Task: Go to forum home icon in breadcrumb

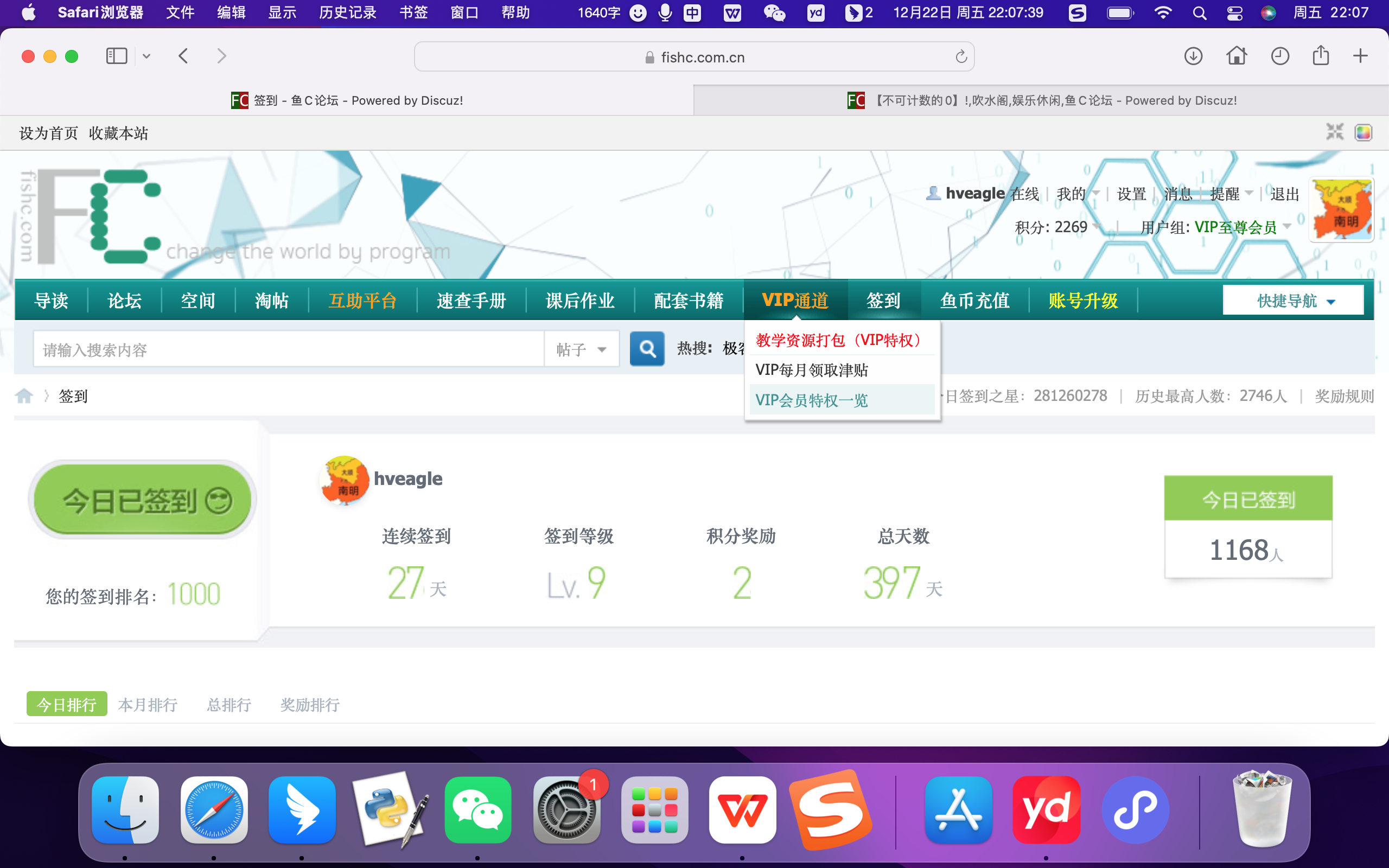Action: coord(24,395)
